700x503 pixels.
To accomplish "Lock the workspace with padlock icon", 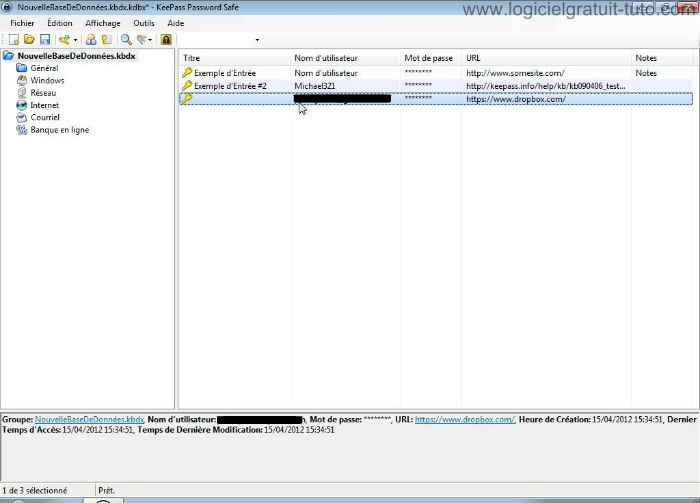I will (x=166, y=40).
